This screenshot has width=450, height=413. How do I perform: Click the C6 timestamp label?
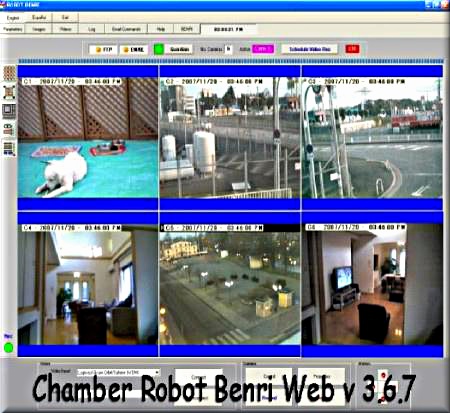pyautogui.click(x=356, y=227)
